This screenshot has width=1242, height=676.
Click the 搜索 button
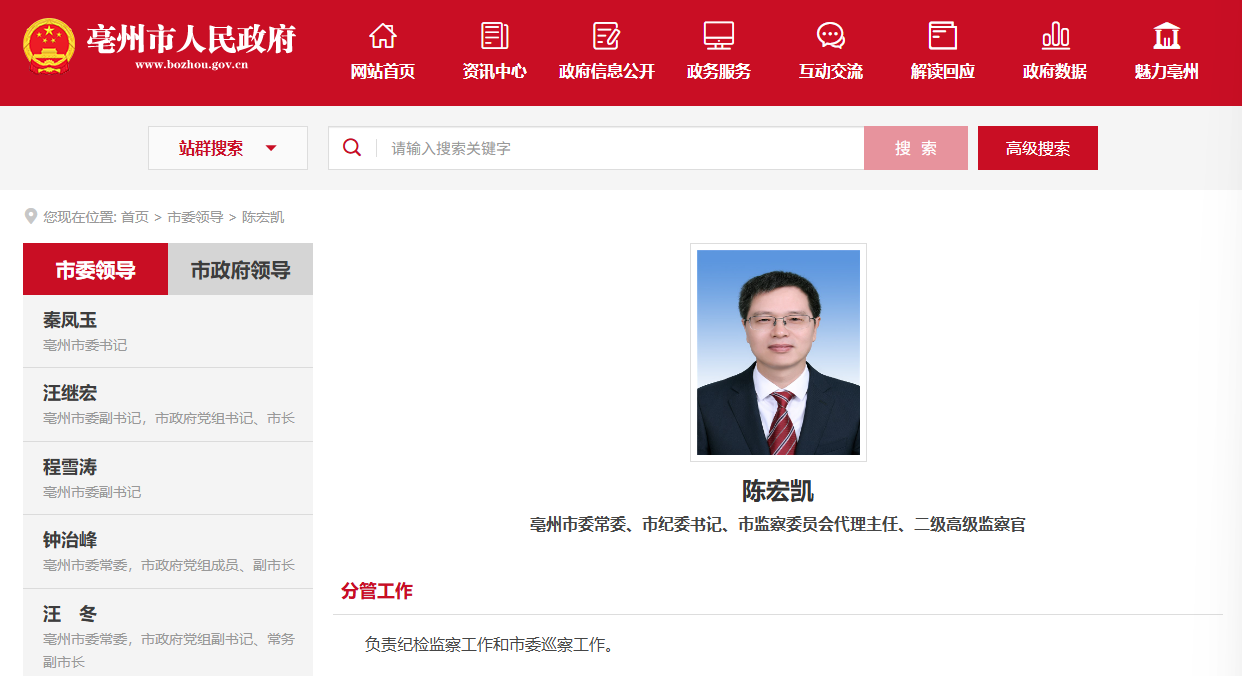916,148
